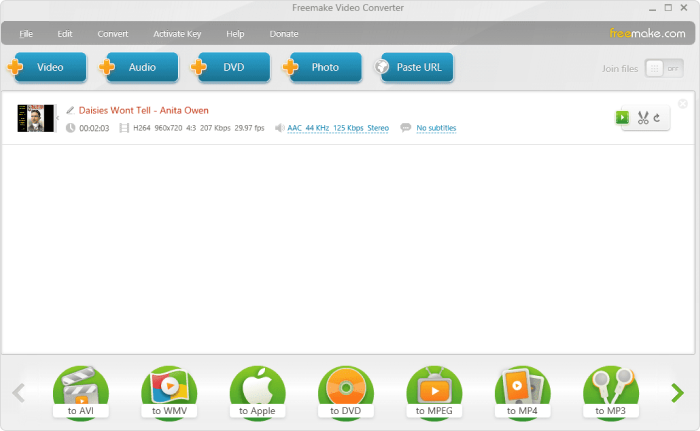The image size is (700, 431).
Task: Open the File menu
Action: pos(26,34)
